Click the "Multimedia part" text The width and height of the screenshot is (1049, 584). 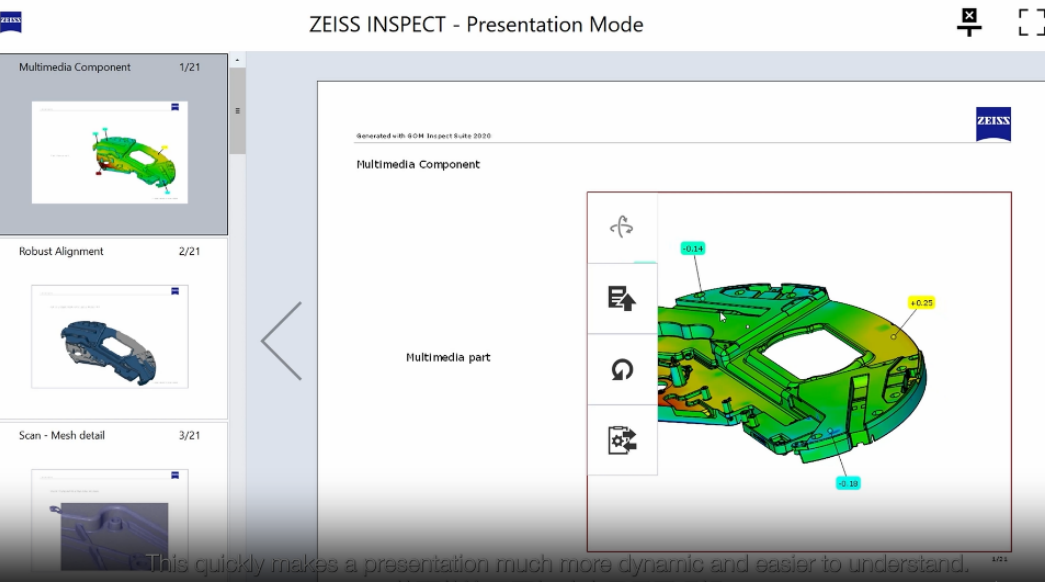pyautogui.click(x=448, y=357)
